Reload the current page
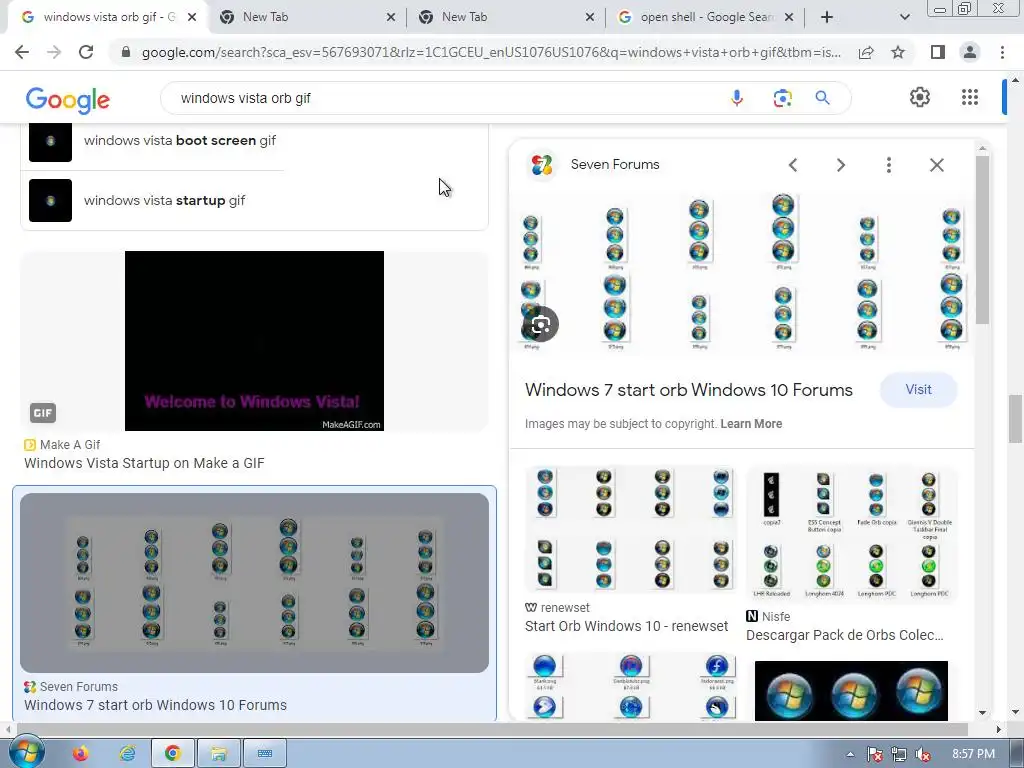This screenshot has height=768, width=1024. click(x=86, y=52)
